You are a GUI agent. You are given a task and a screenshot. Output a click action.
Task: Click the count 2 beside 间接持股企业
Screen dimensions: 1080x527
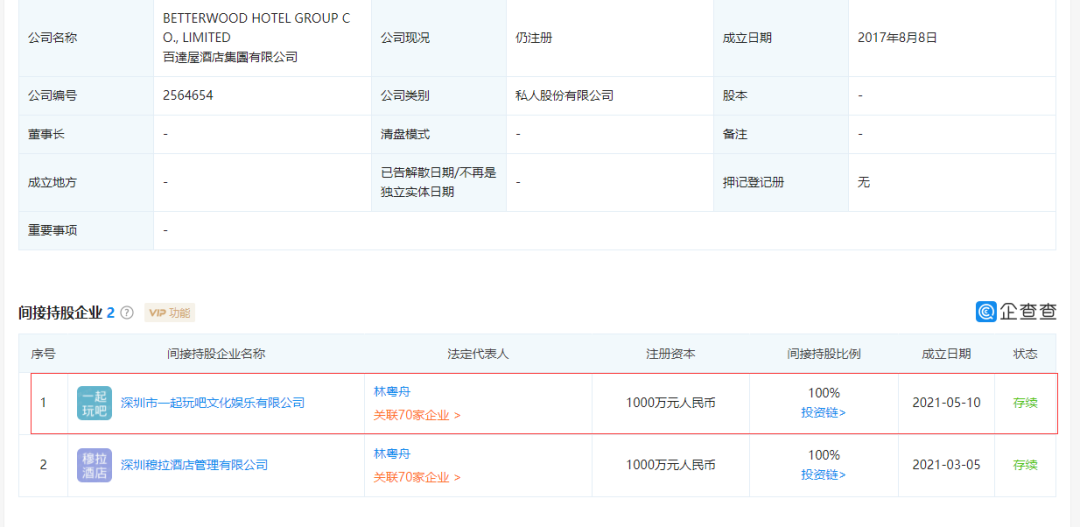pyautogui.click(x=110, y=313)
